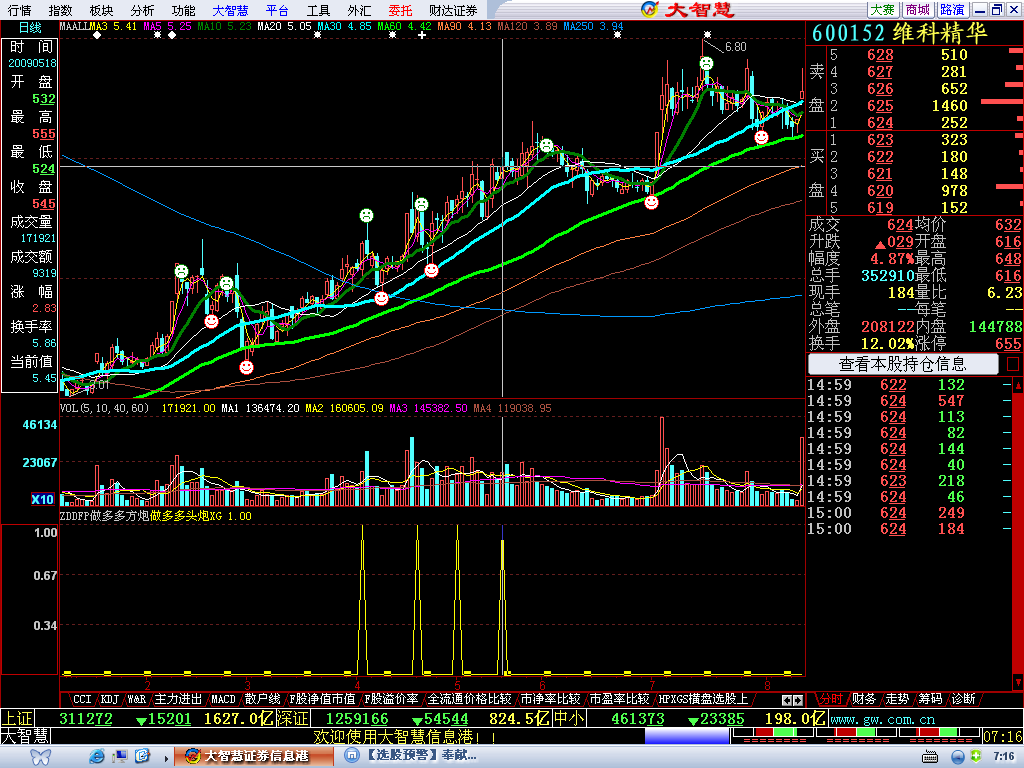Launch Internet Explorer from quick launch
The height and width of the screenshot is (768, 1024).
click(x=97, y=757)
